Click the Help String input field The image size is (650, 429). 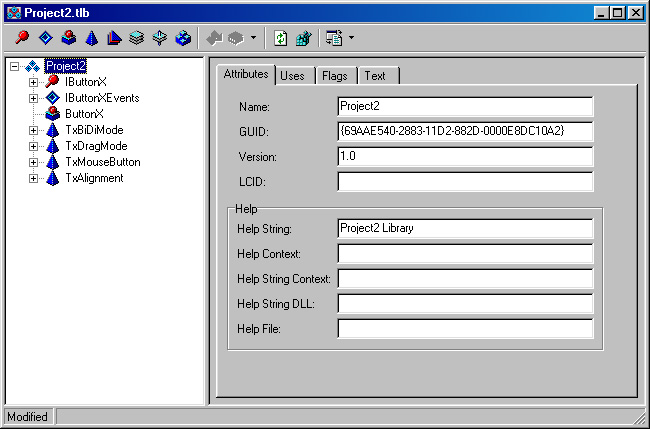tap(465, 228)
